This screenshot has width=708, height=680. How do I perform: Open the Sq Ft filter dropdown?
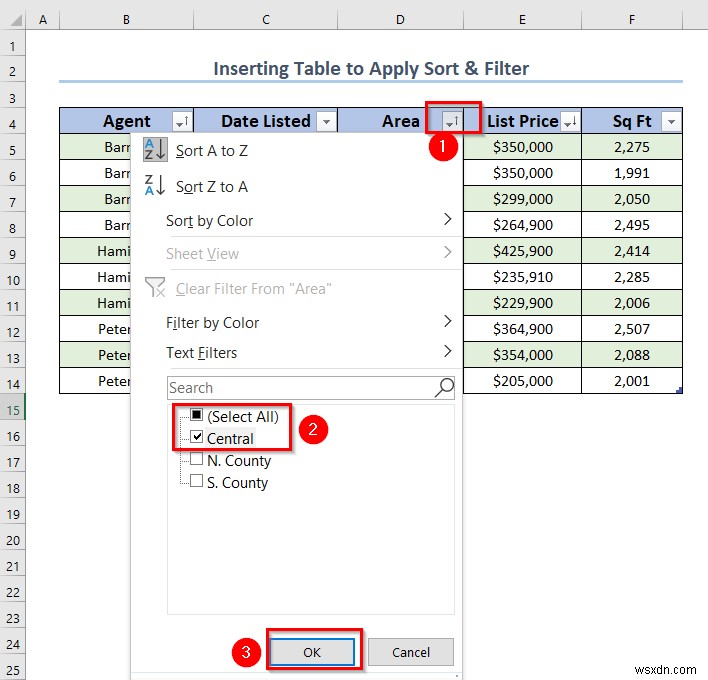coord(671,121)
